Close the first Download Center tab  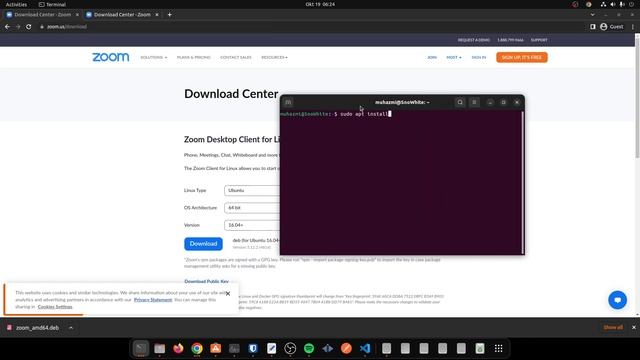pos(77,15)
